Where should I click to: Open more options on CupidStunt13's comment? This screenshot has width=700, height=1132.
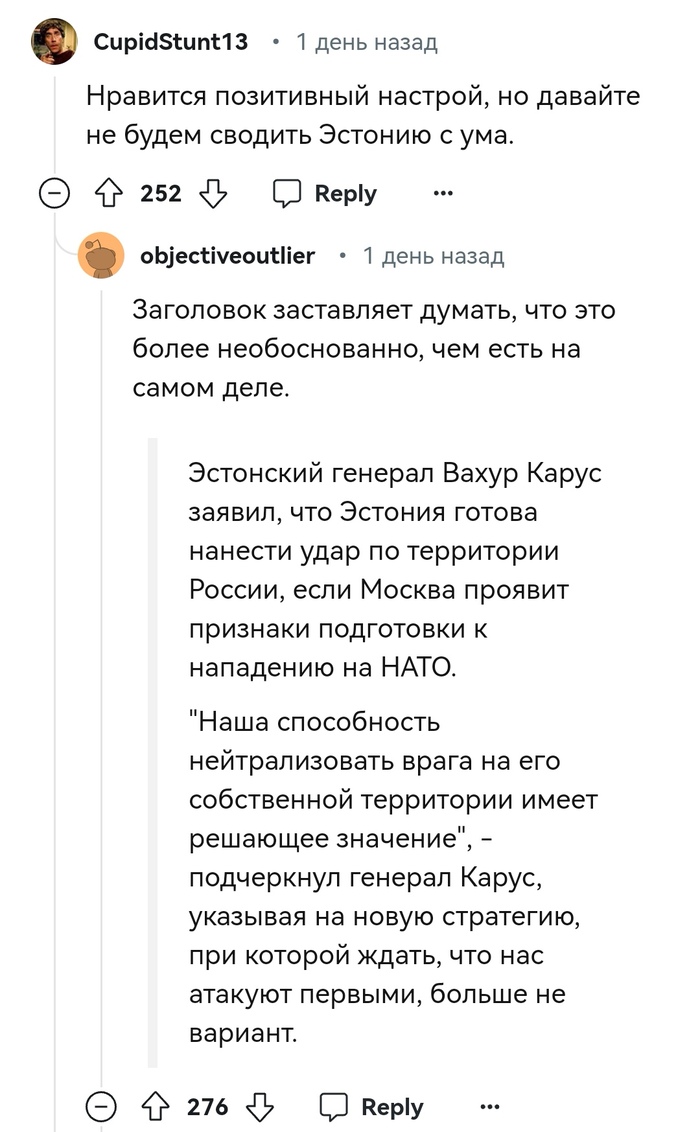point(443,193)
